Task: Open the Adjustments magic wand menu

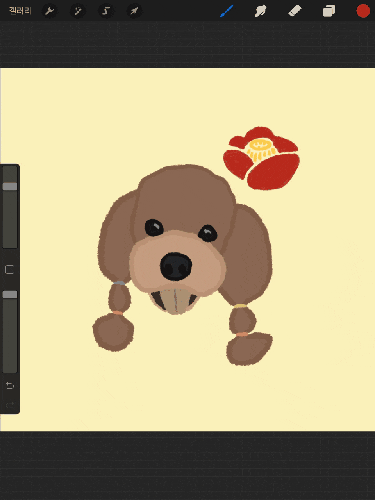Action: pos(78,11)
